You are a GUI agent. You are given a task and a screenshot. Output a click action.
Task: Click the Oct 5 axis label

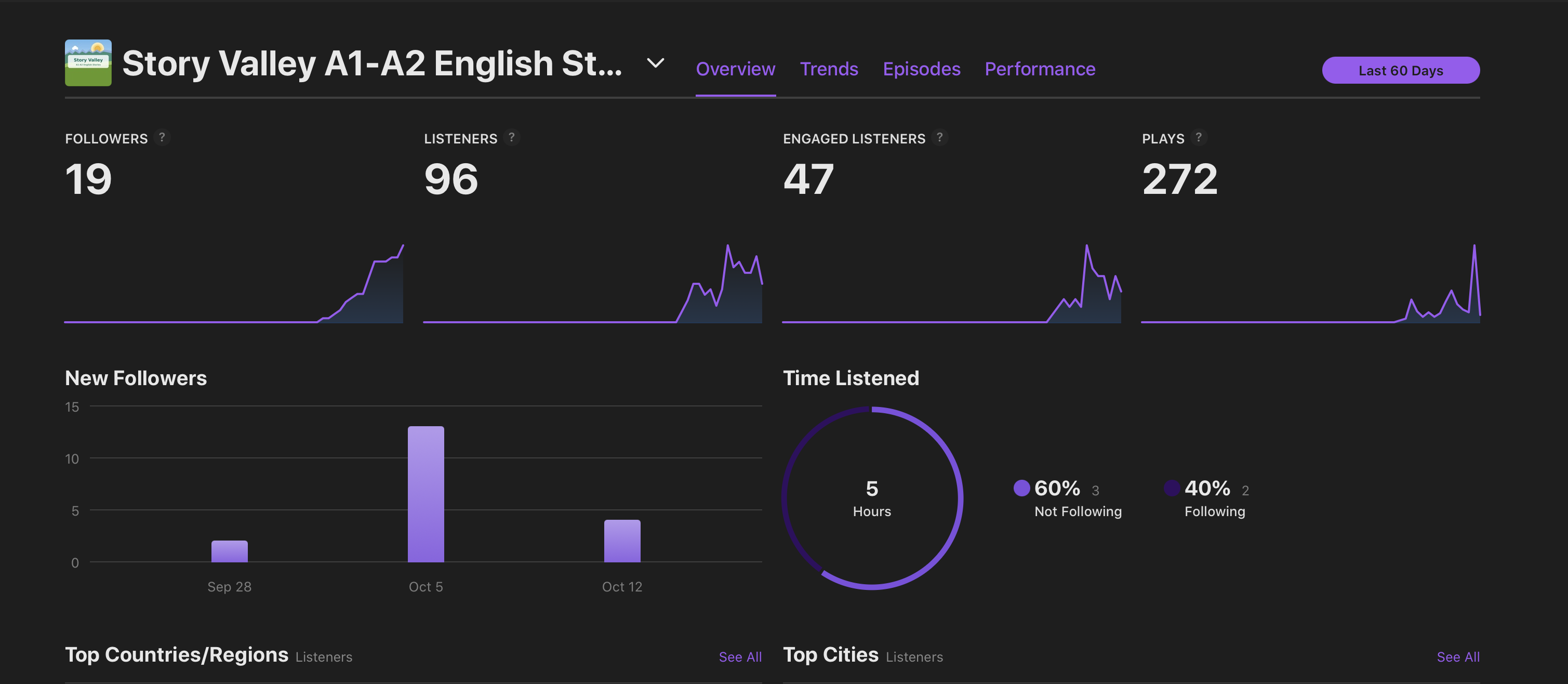click(426, 587)
